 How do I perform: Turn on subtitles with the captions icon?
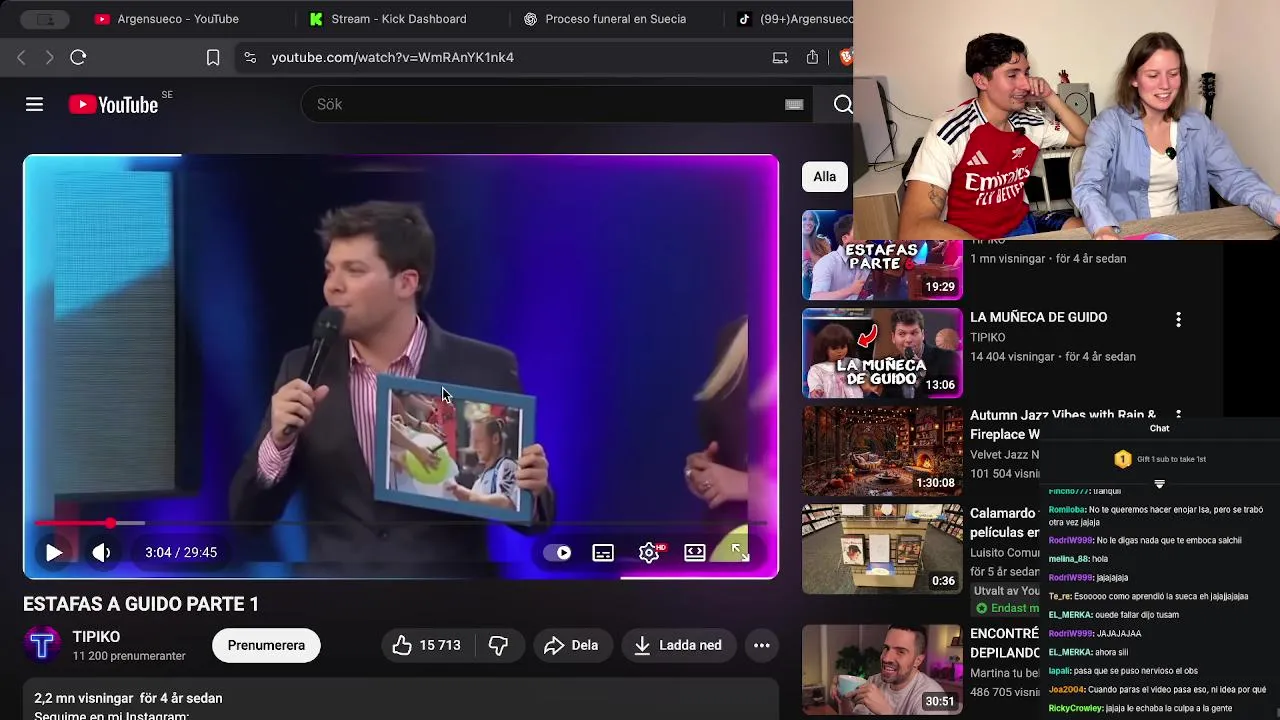coord(603,552)
